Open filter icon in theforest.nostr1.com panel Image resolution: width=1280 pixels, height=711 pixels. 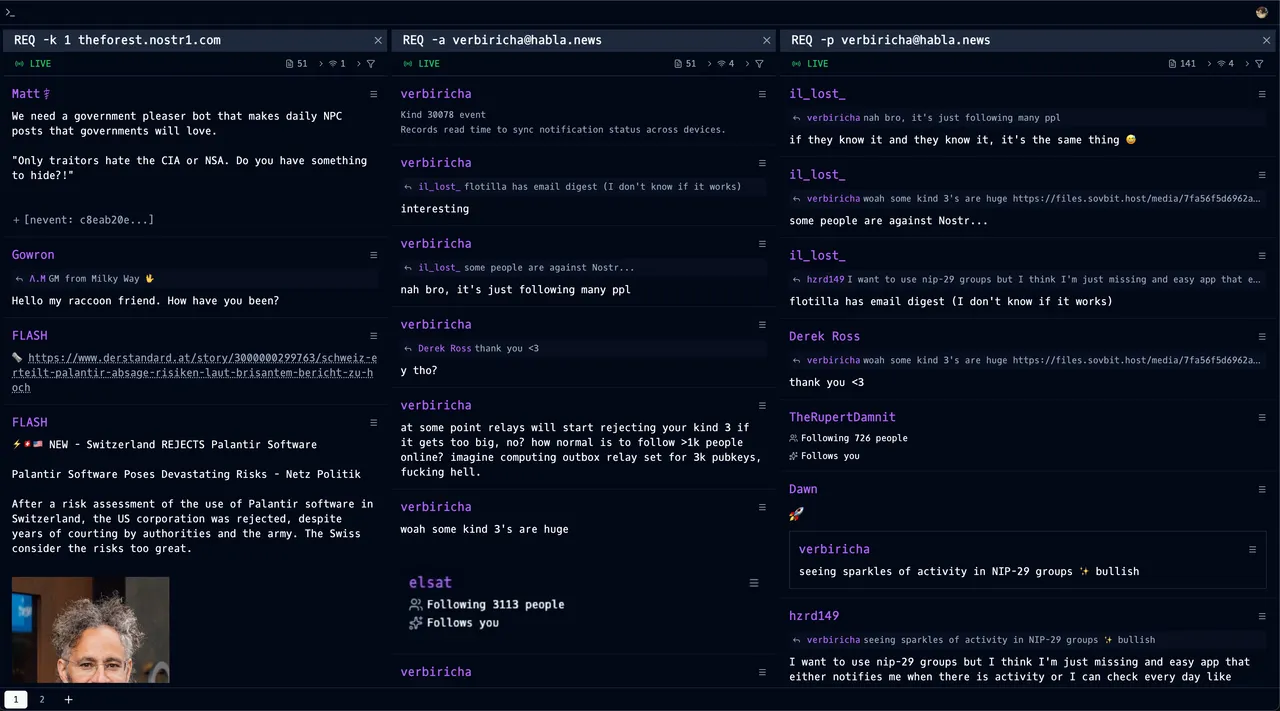371,64
